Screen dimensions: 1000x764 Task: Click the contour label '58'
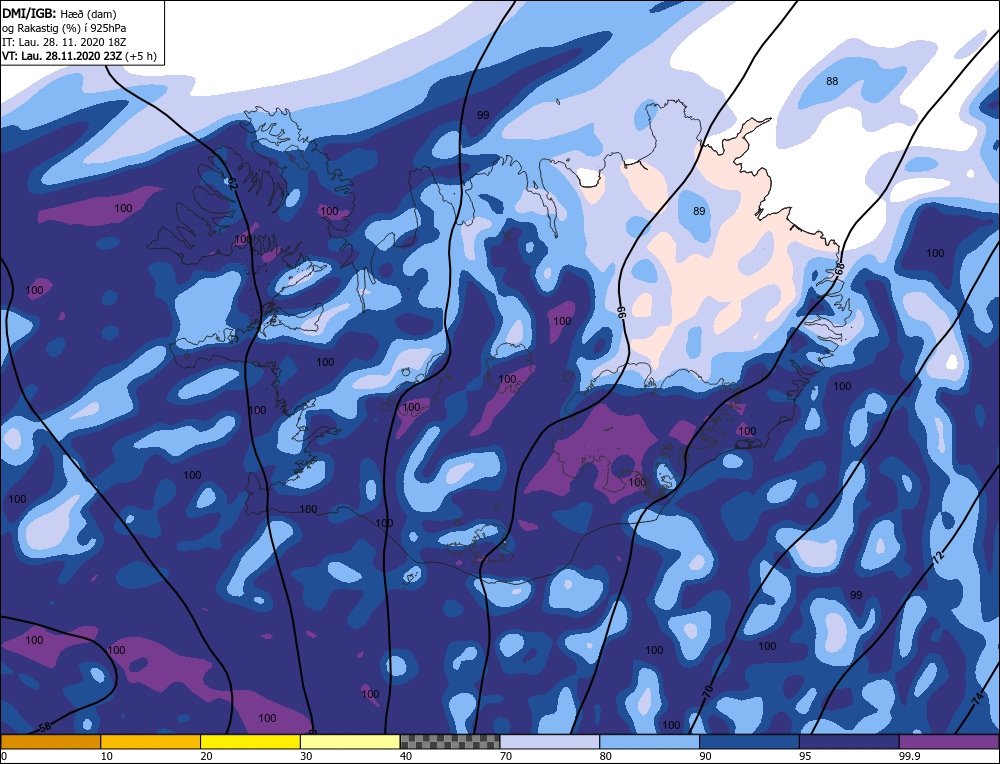coord(45,726)
